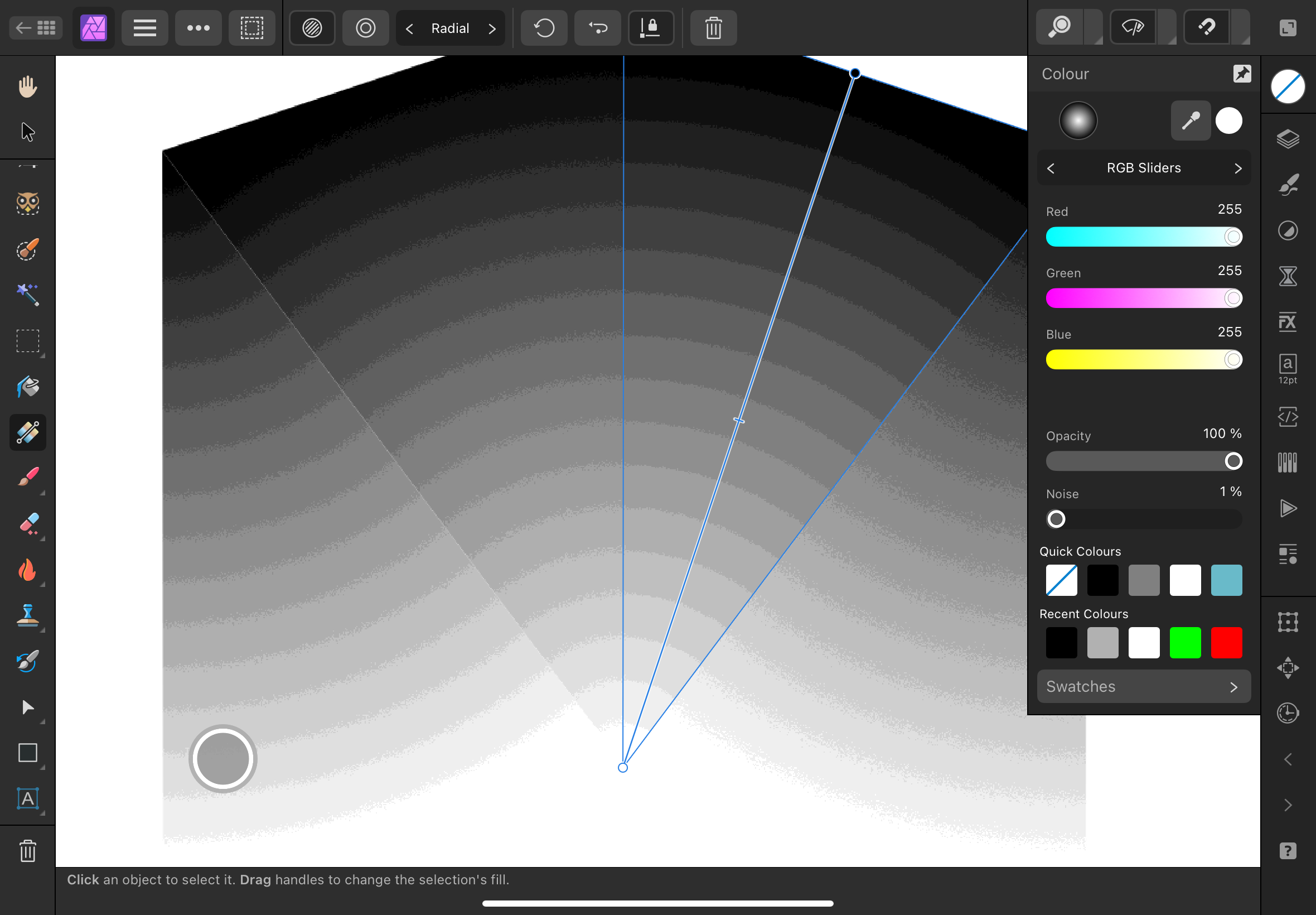Open the hamburger document menu

click(145, 27)
